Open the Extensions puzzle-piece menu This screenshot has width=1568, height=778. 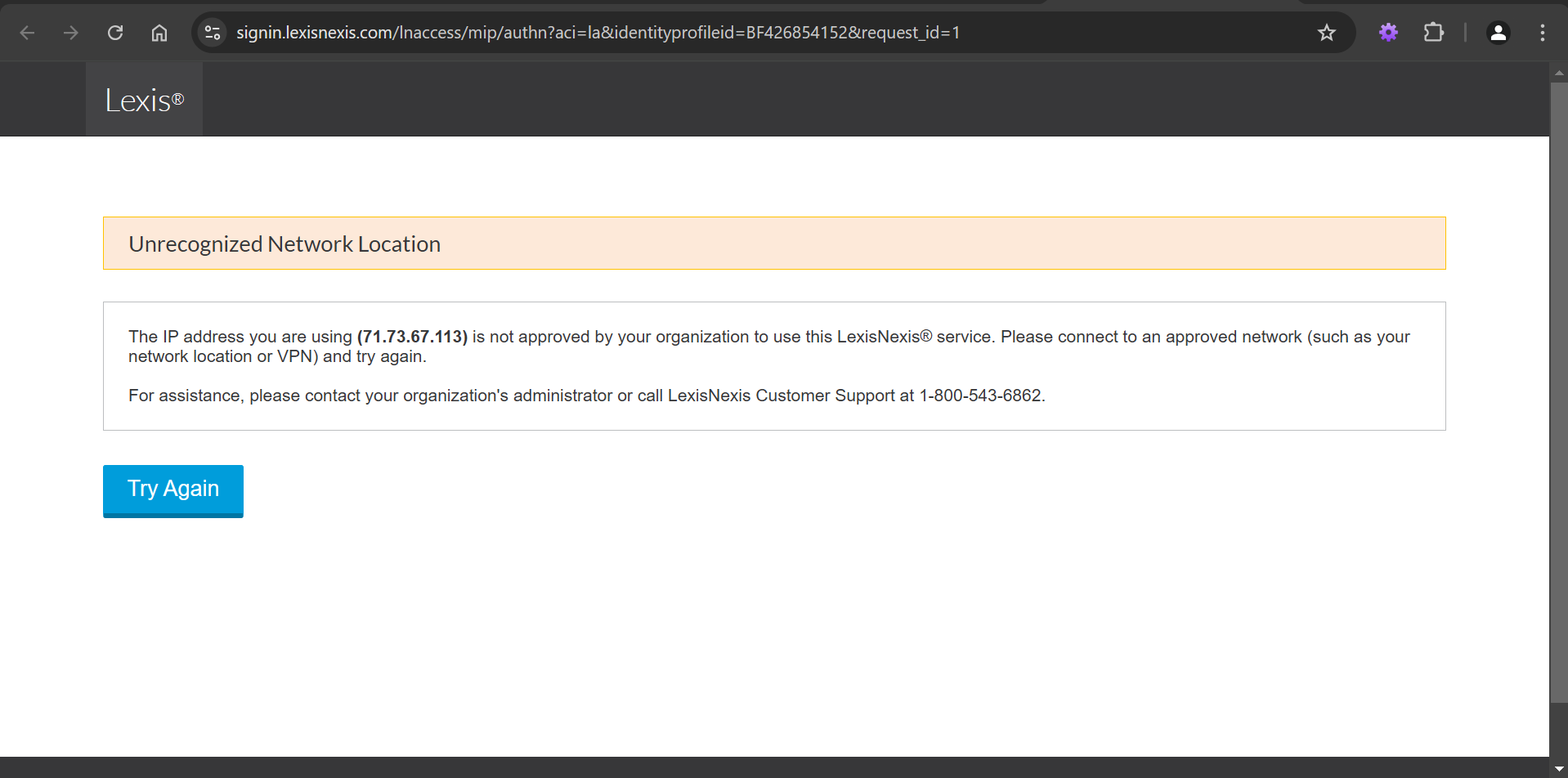click(1433, 33)
